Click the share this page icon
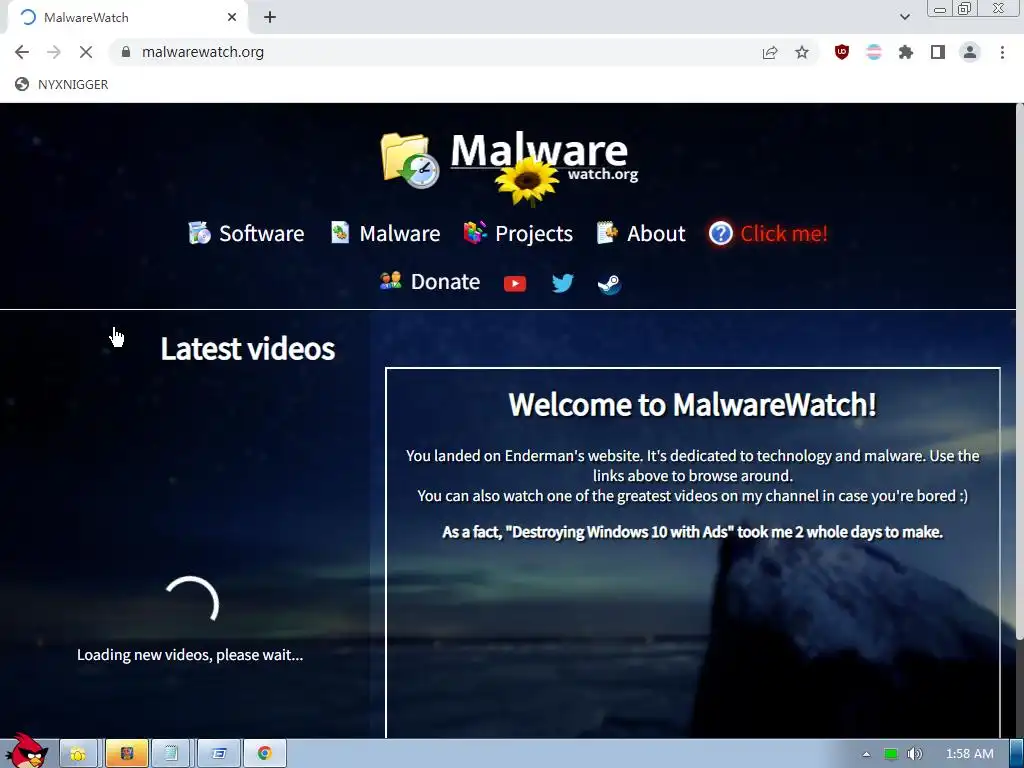The image size is (1024, 768). 770,52
